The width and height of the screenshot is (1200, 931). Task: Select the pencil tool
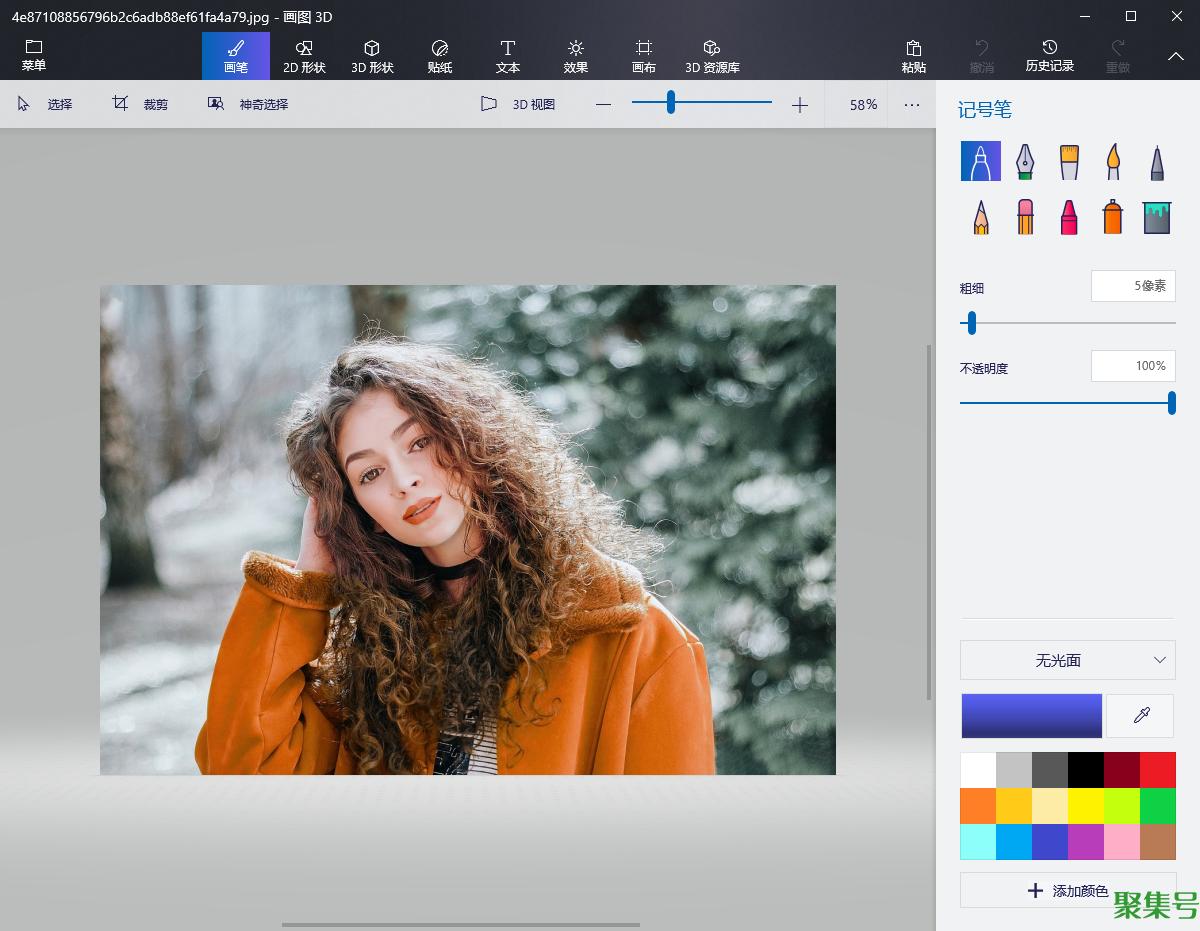(981, 217)
